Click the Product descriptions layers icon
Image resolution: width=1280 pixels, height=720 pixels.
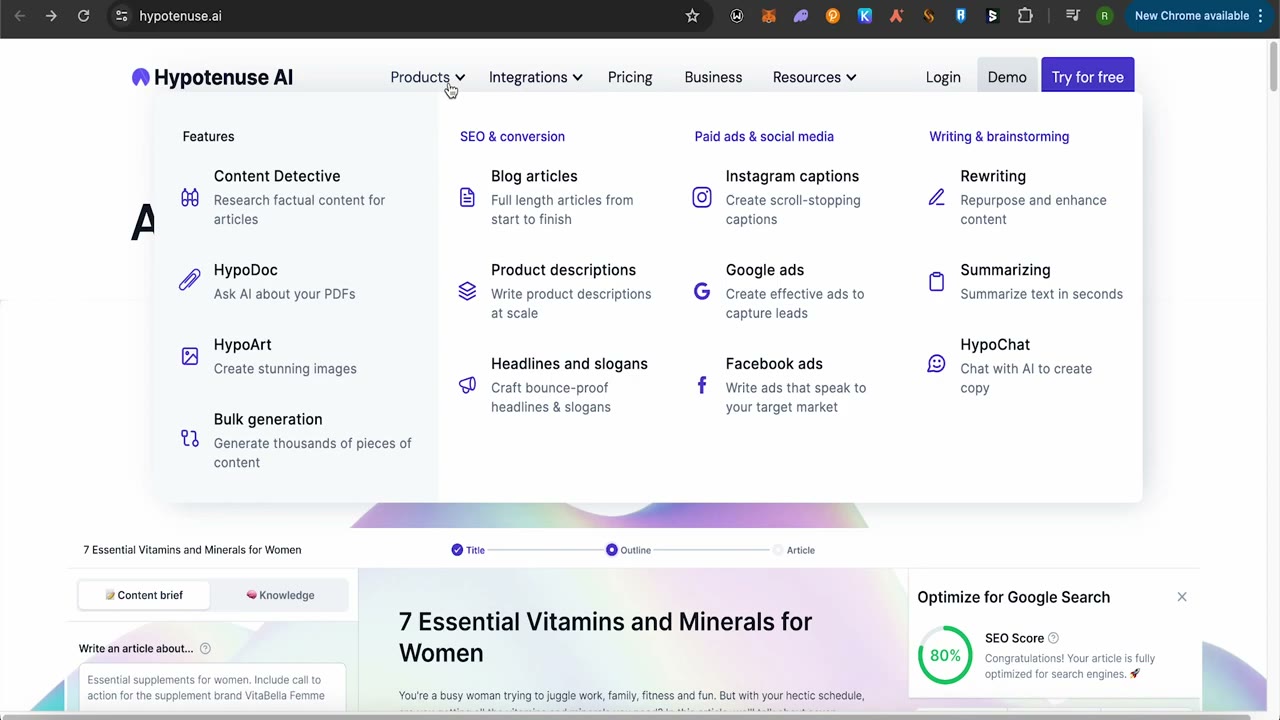click(x=467, y=291)
